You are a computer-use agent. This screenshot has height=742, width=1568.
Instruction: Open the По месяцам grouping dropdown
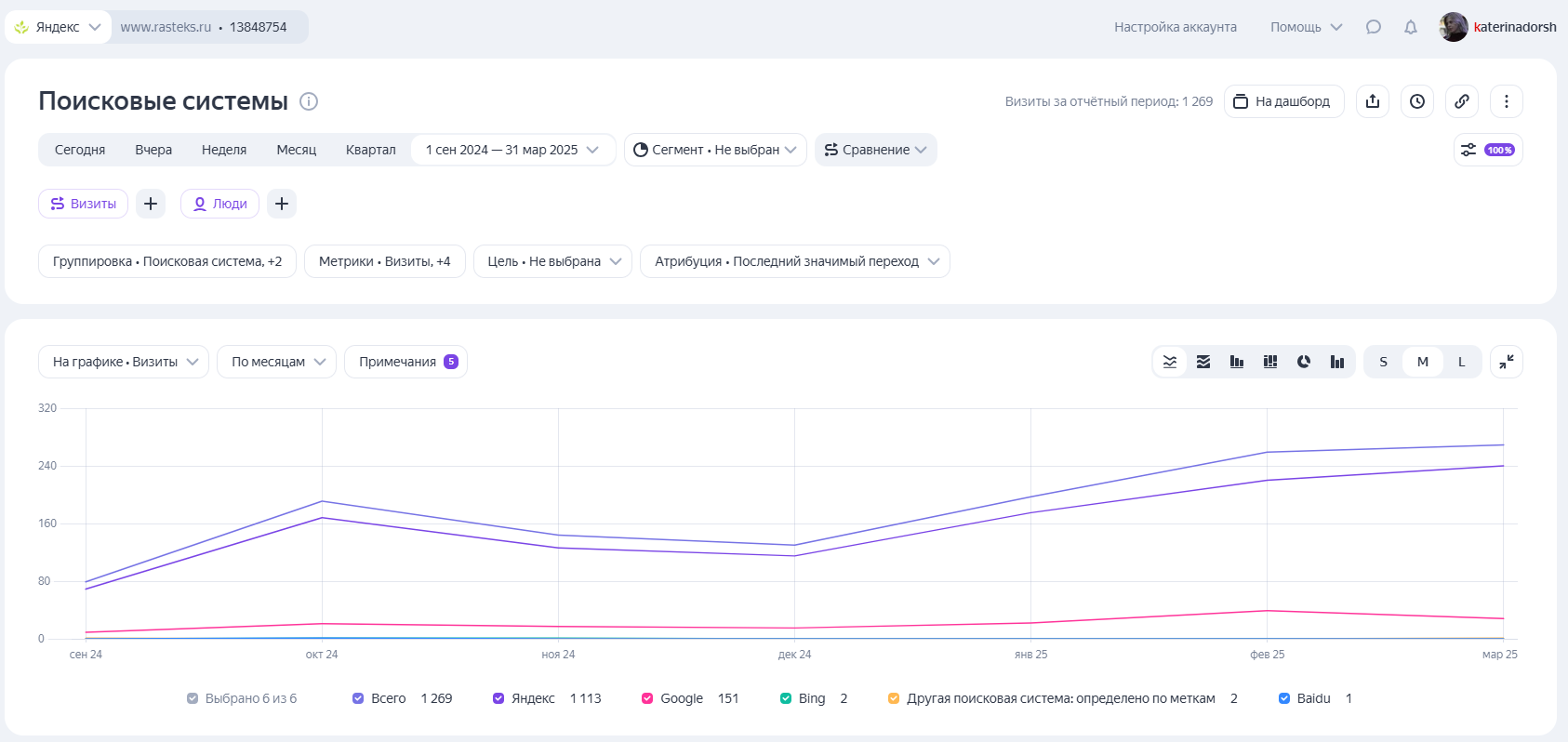click(276, 362)
